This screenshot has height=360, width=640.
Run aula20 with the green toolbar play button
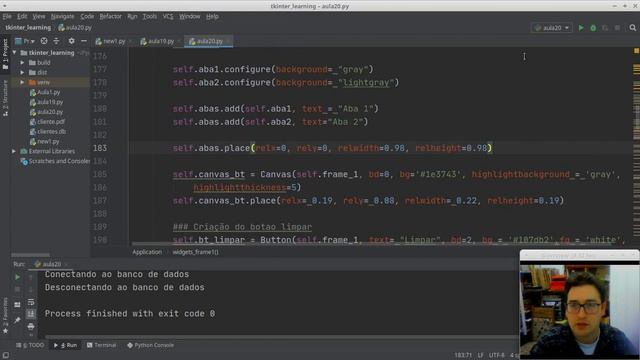point(581,28)
